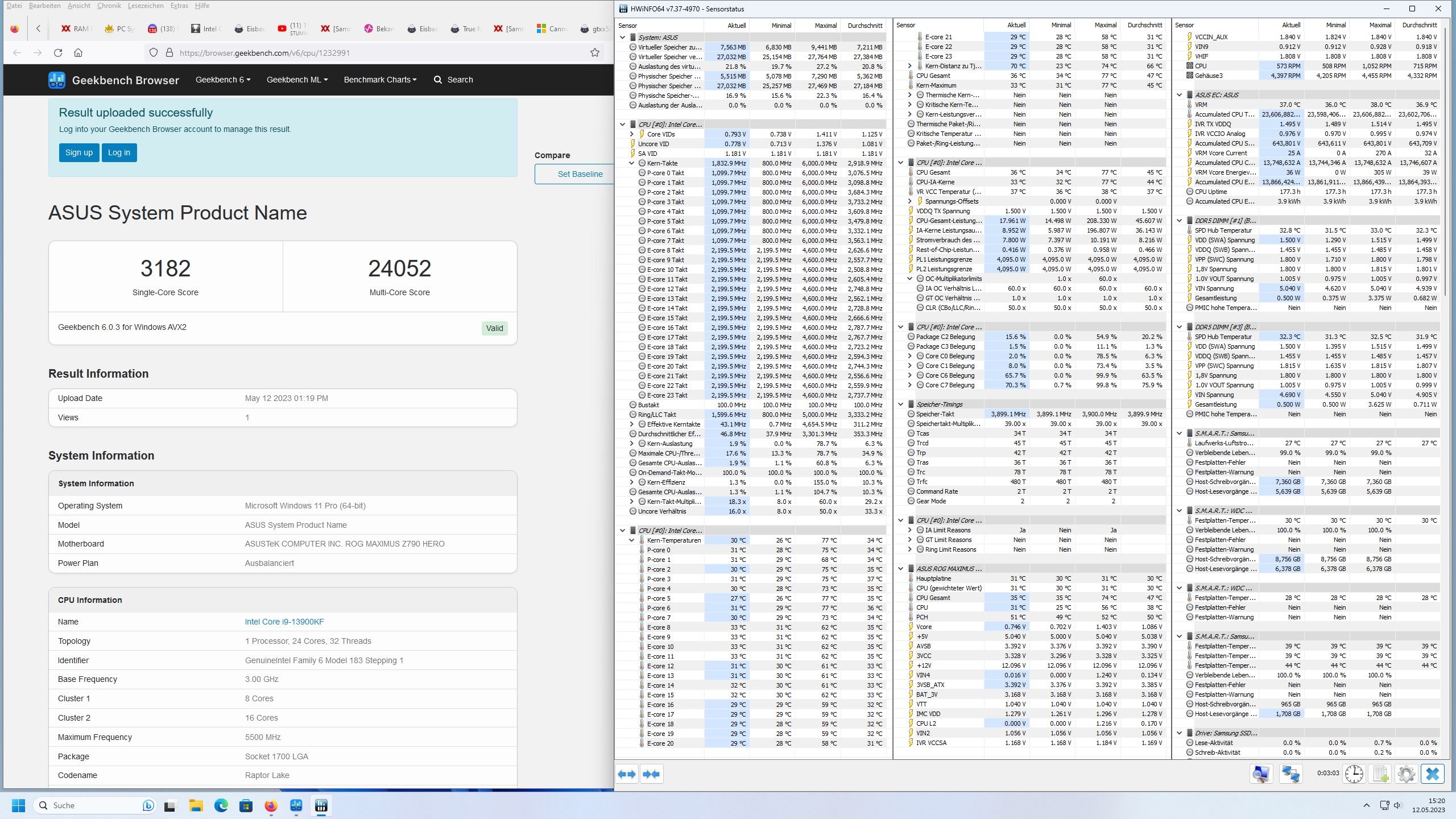The width and height of the screenshot is (1456, 819).
Task: Click the Geekbench Browser logo
Action: point(56,80)
